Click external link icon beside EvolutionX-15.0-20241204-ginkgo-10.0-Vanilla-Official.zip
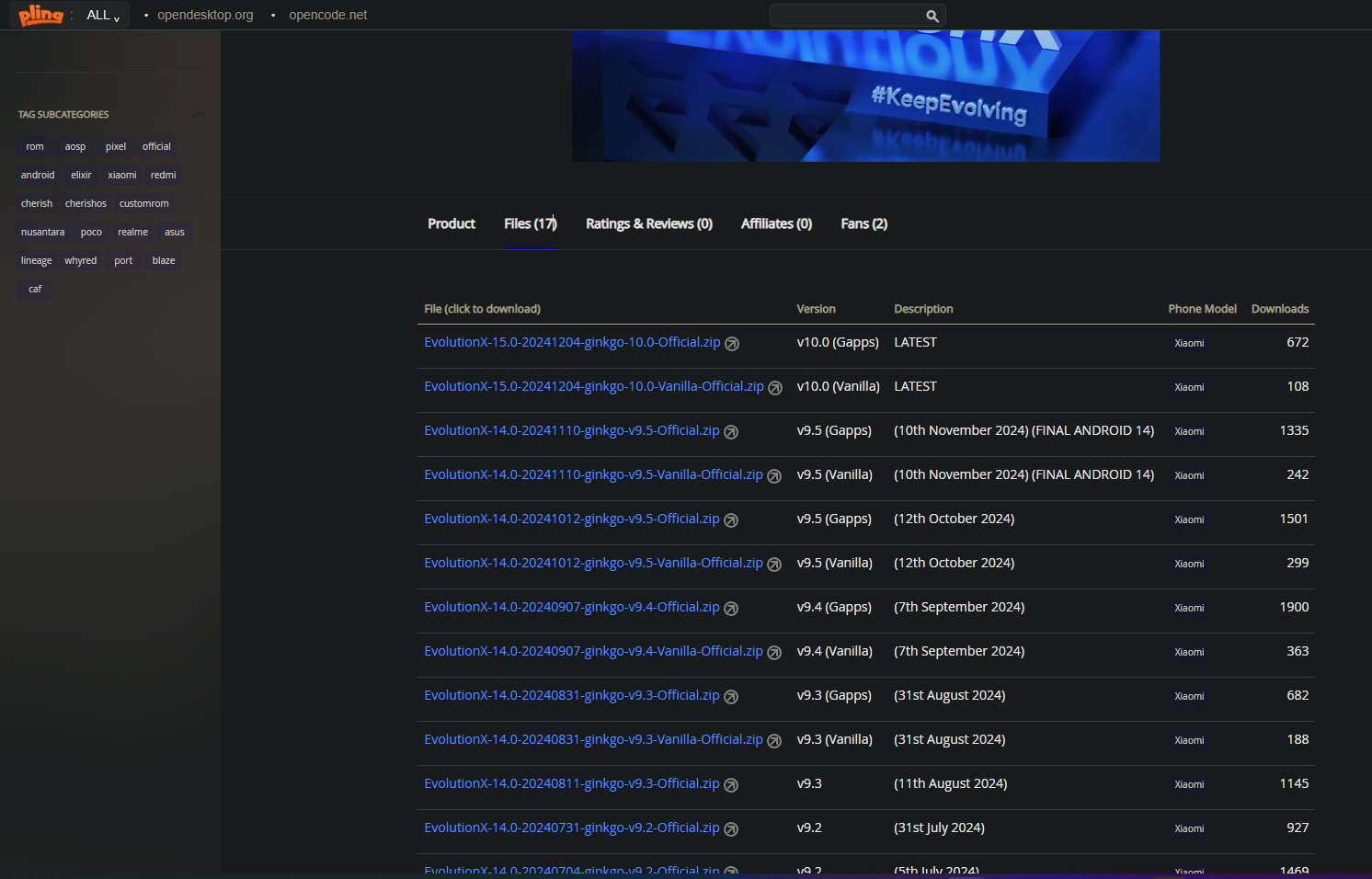Viewport: 1372px width, 879px height. 775,388
